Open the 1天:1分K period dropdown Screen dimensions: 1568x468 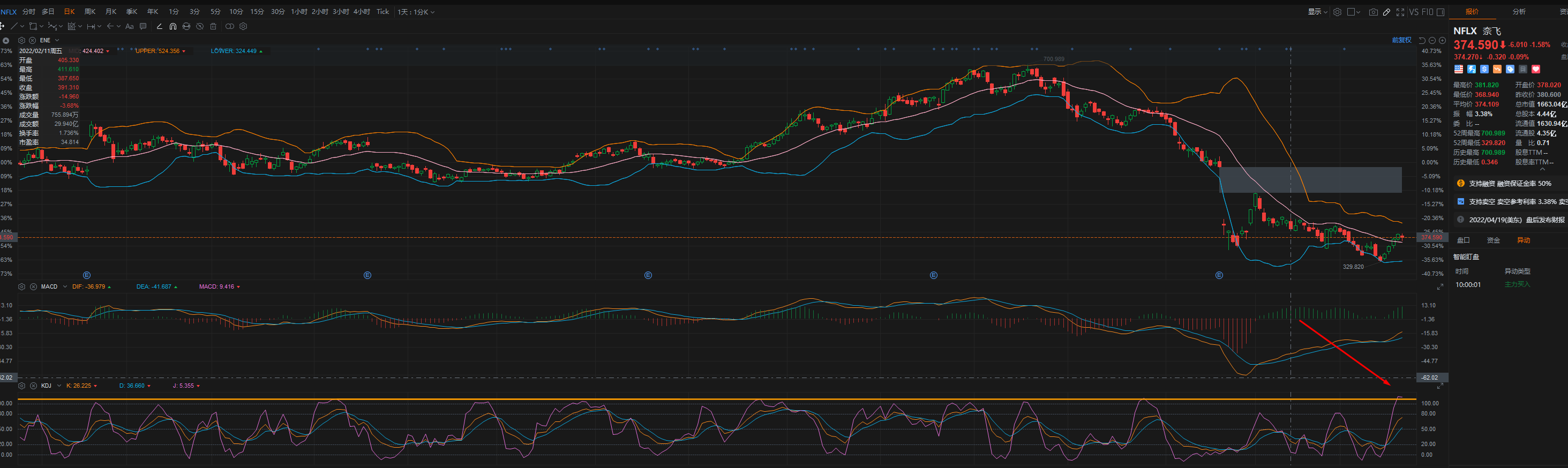416,12
